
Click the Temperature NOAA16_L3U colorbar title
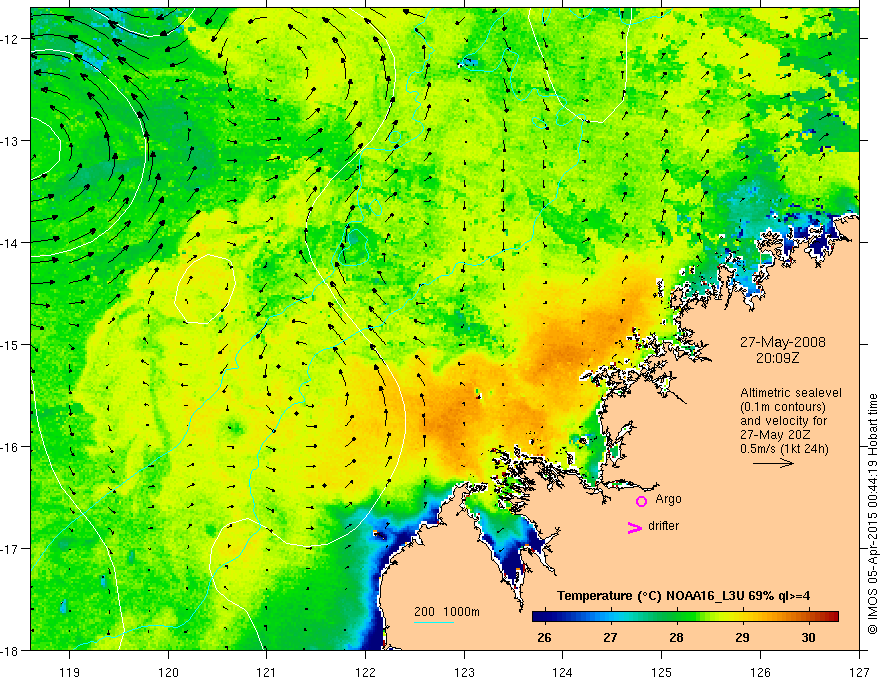pyautogui.click(x=684, y=596)
